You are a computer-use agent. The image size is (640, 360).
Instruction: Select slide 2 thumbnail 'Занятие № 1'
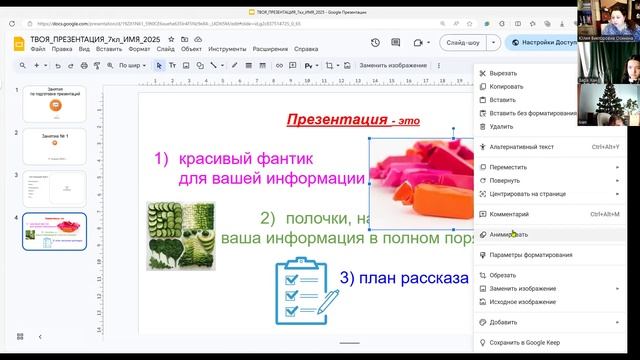(55, 147)
